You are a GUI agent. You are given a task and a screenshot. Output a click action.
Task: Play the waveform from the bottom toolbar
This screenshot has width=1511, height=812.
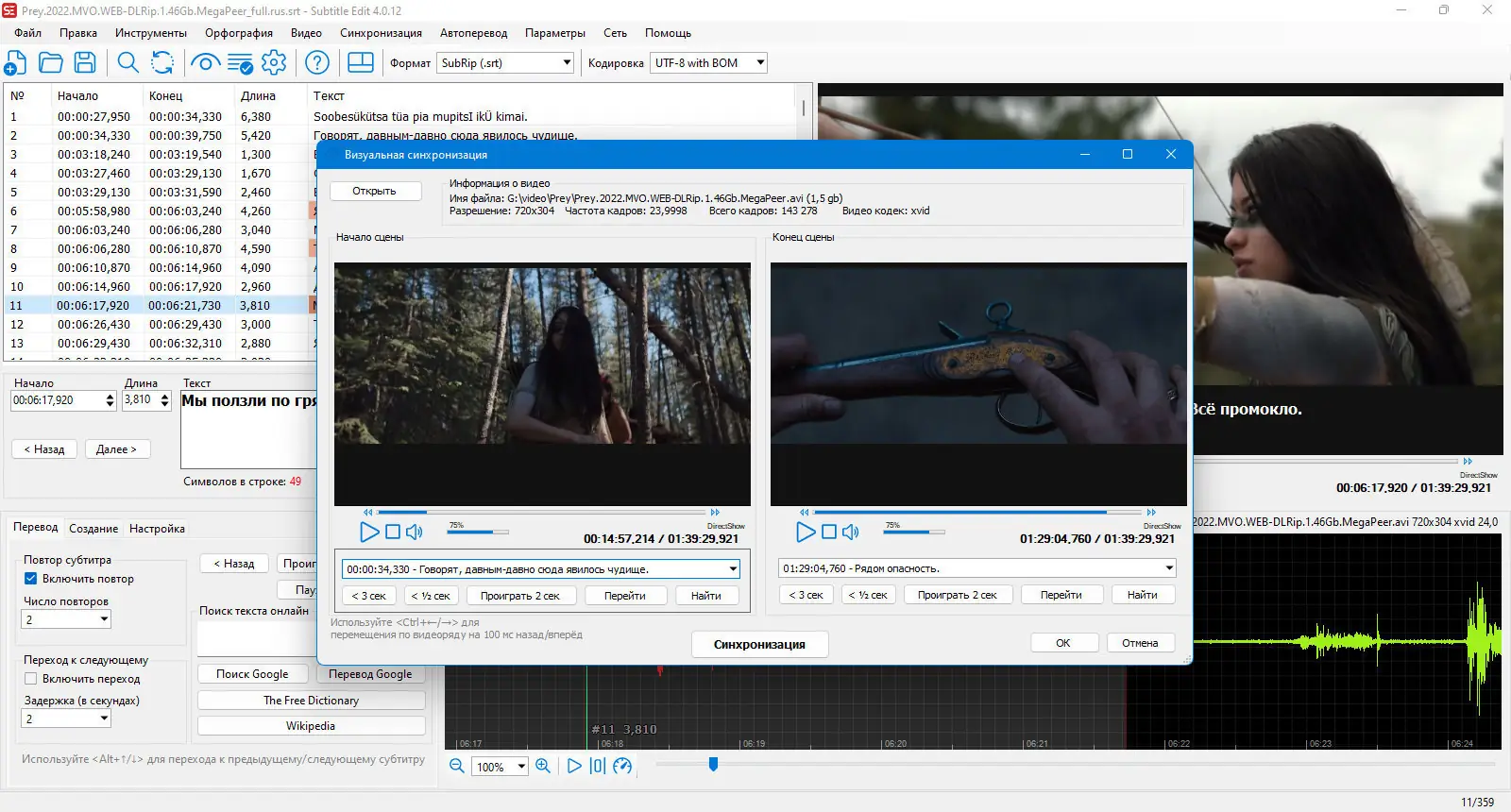click(574, 767)
